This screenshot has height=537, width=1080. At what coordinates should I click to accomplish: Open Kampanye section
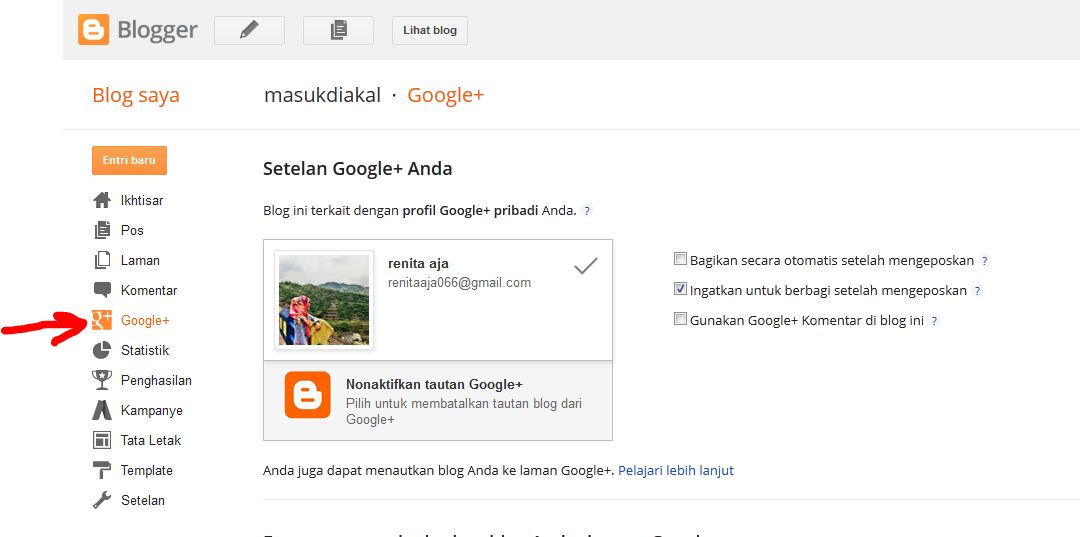152,410
